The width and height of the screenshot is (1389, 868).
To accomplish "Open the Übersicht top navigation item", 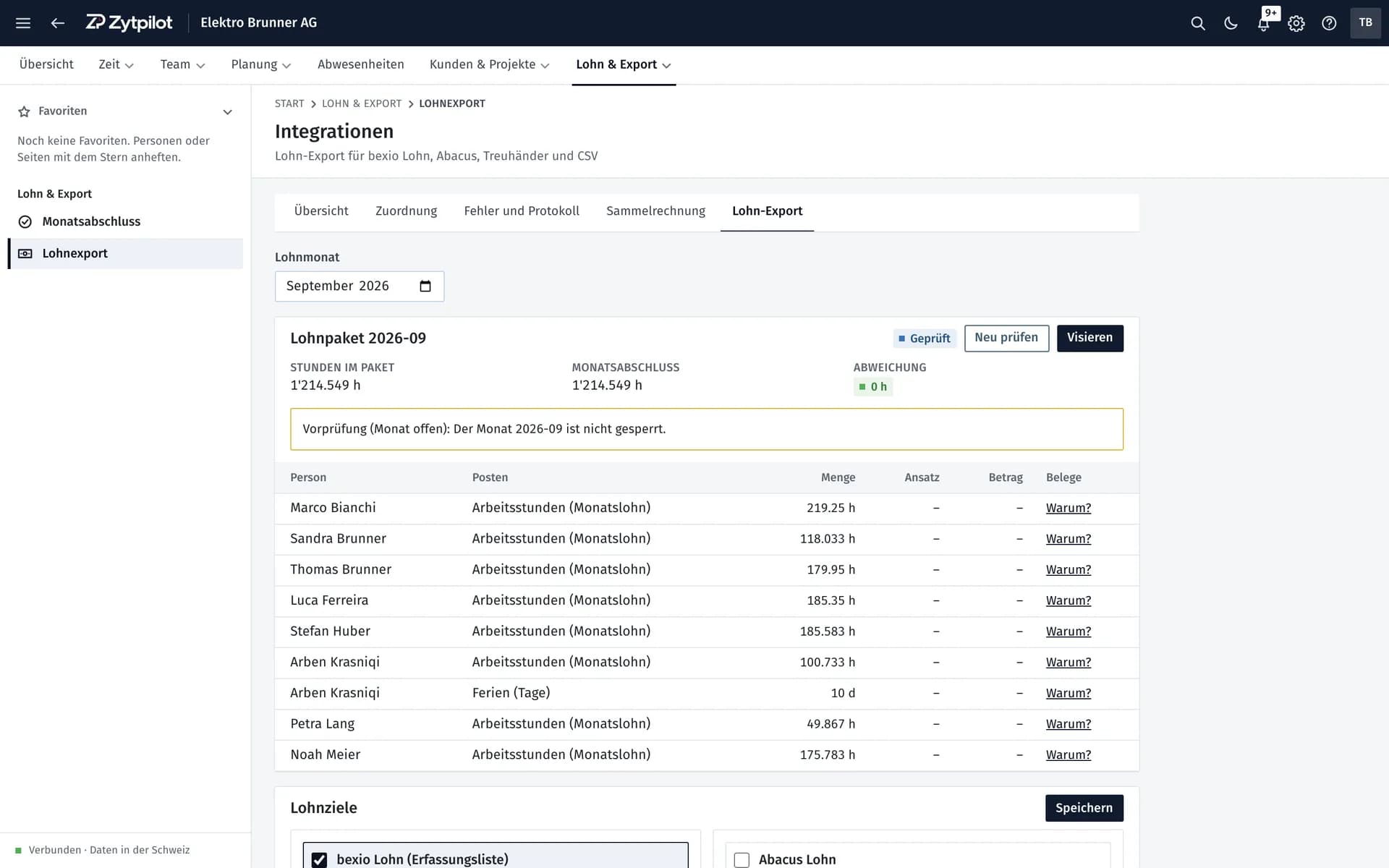I will click(x=46, y=64).
